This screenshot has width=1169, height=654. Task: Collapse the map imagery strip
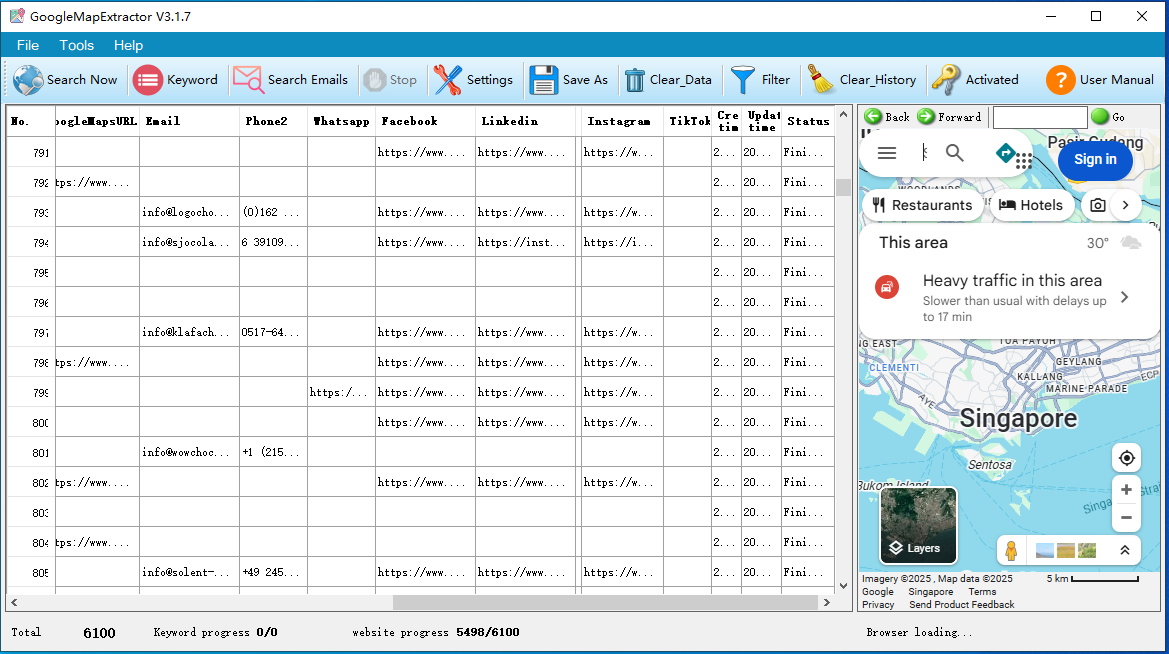(x=1126, y=550)
